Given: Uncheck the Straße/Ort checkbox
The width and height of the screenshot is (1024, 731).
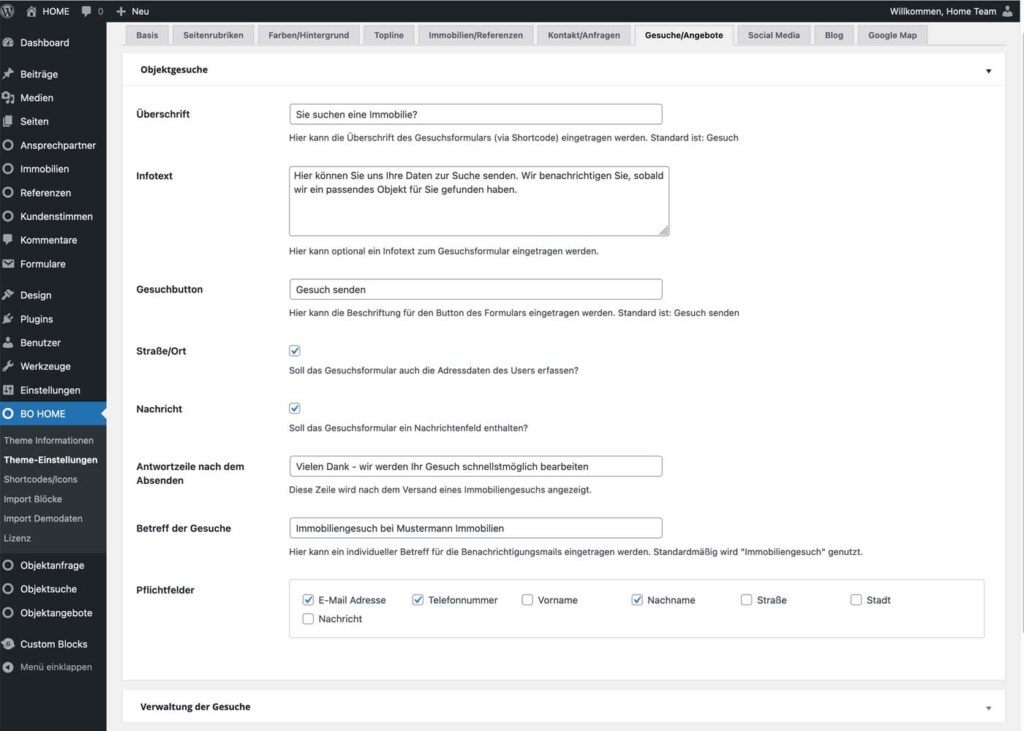Looking at the screenshot, I should click(295, 351).
